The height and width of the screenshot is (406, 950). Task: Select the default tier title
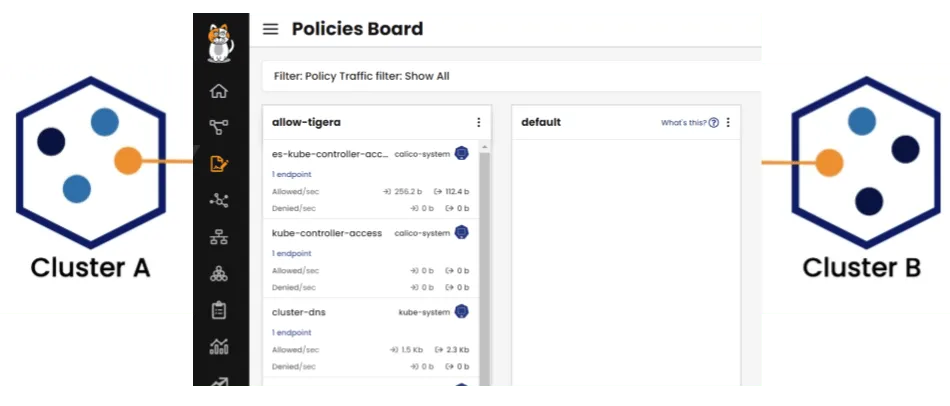[x=541, y=122]
